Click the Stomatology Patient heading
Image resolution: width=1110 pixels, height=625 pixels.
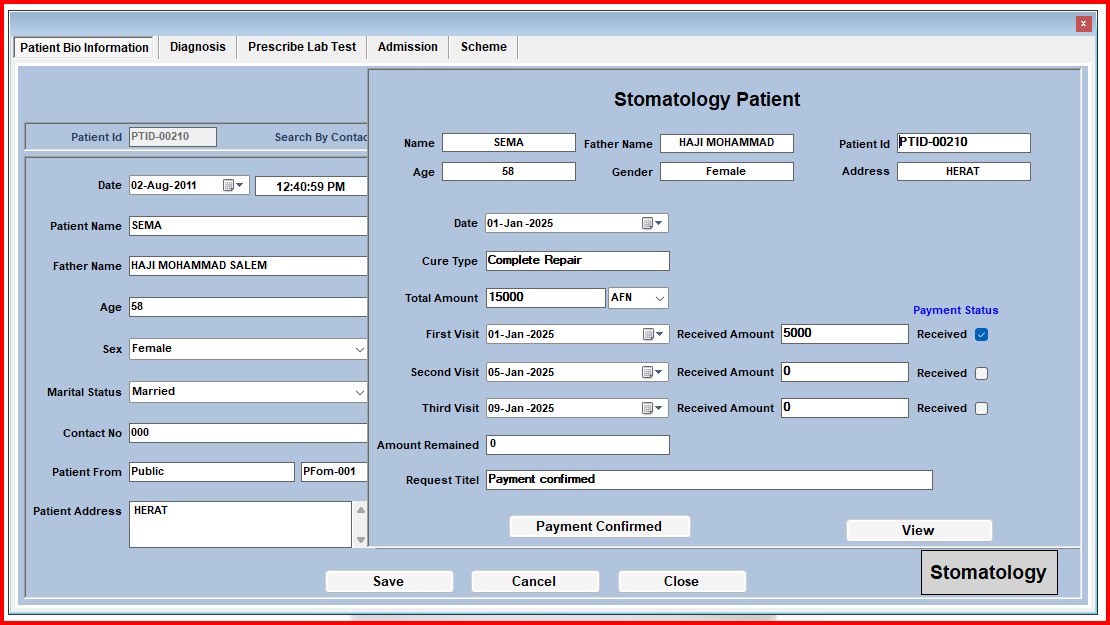tap(707, 99)
